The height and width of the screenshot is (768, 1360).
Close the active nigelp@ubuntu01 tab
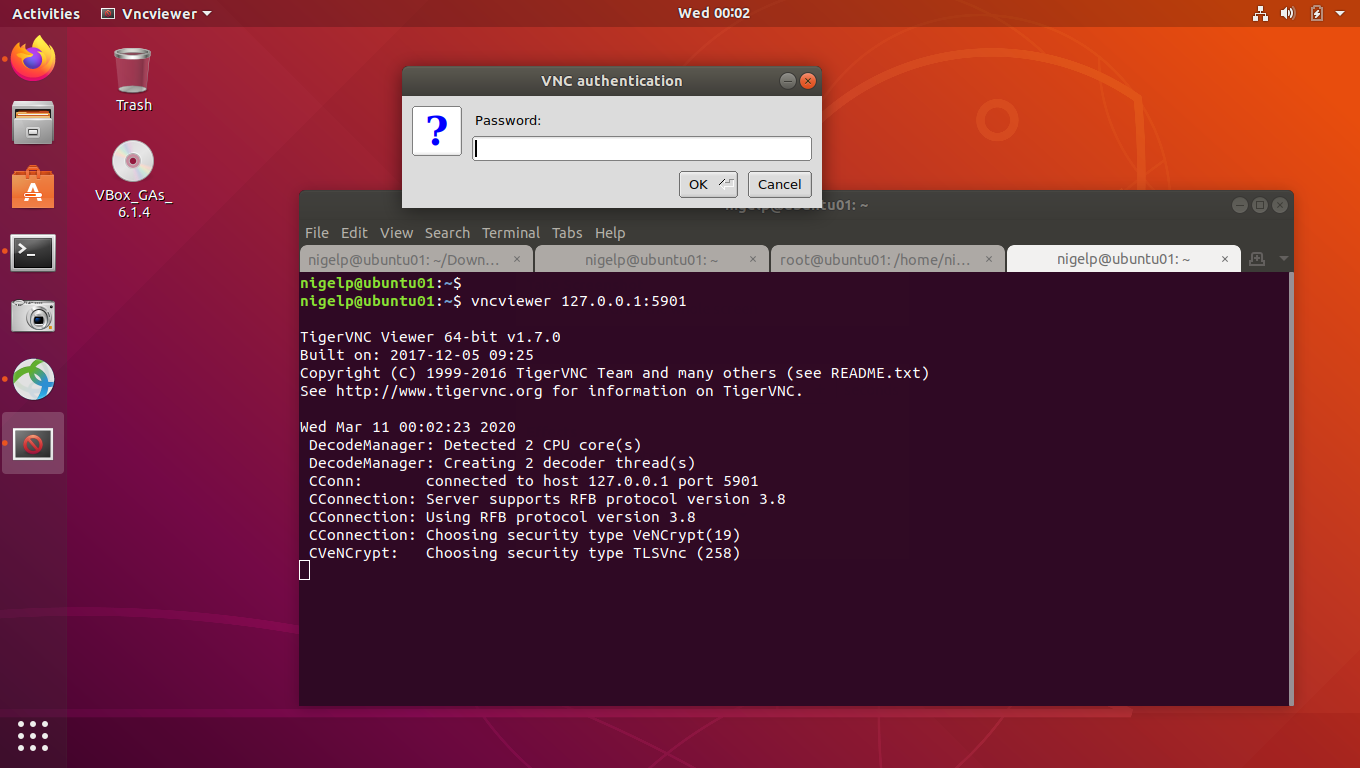(x=1225, y=259)
